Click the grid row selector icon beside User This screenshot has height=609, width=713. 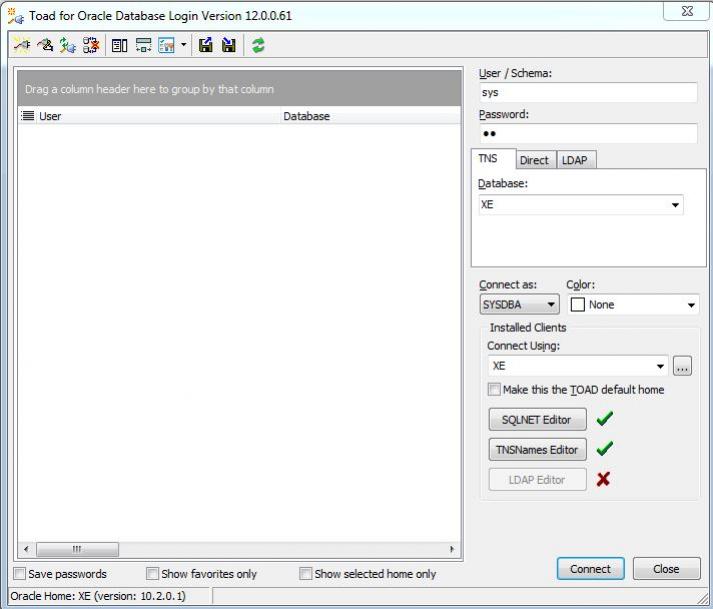pos(27,116)
